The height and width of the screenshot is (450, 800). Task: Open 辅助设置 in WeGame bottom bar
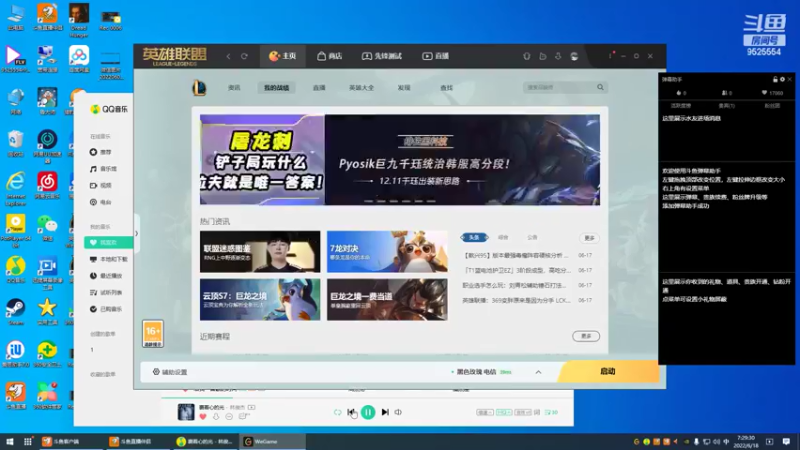point(170,372)
